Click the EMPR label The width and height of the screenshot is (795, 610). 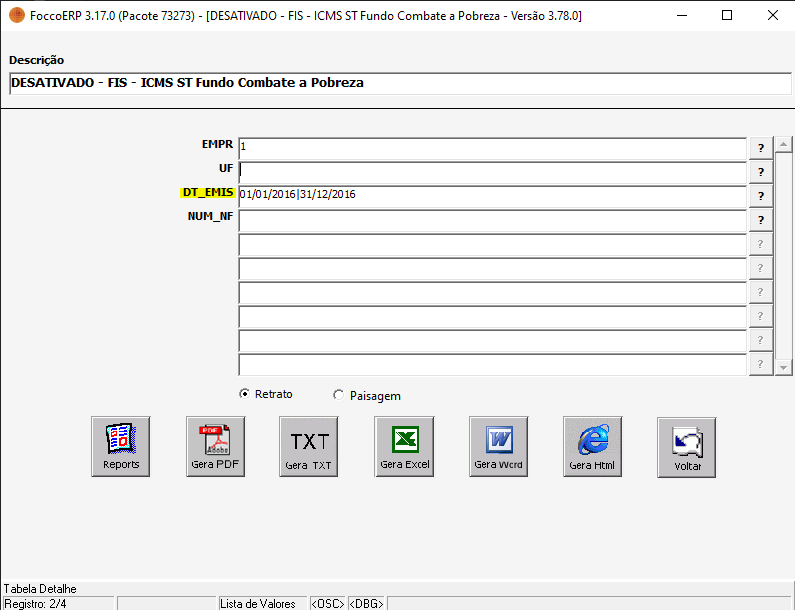(x=217, y=144)
